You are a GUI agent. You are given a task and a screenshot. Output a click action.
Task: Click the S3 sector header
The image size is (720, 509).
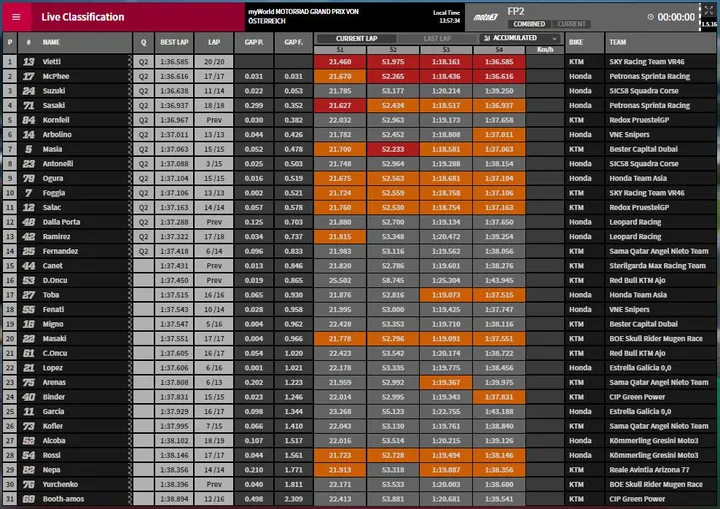[446, 50]
